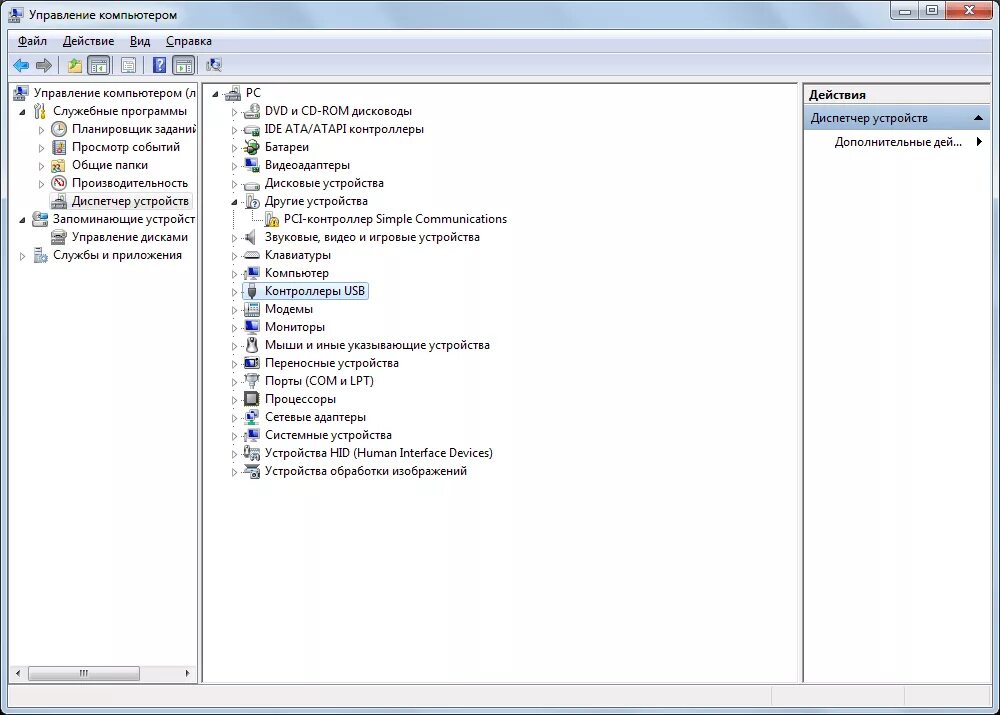Open the Справка menu

188,41
